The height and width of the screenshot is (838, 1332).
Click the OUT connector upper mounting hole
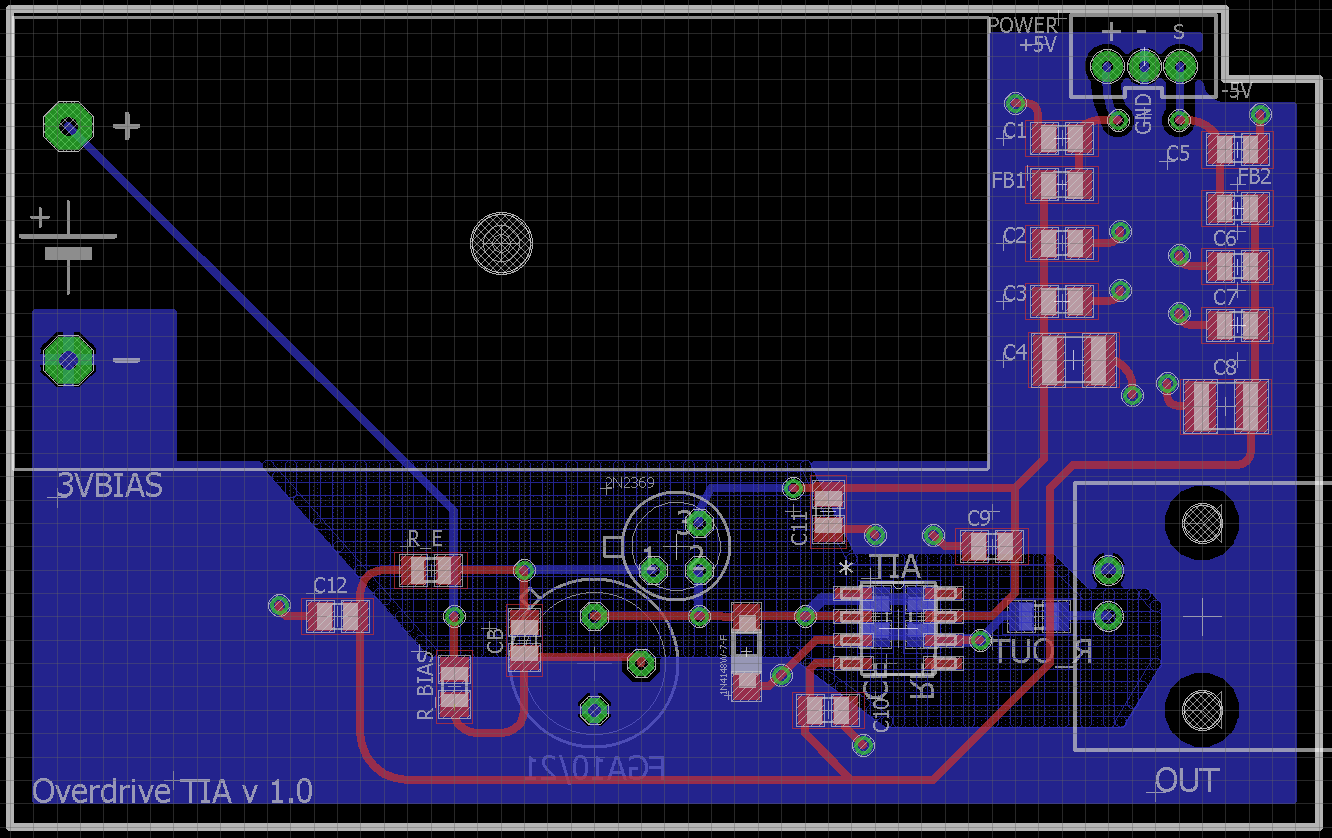pos(1201,521)
